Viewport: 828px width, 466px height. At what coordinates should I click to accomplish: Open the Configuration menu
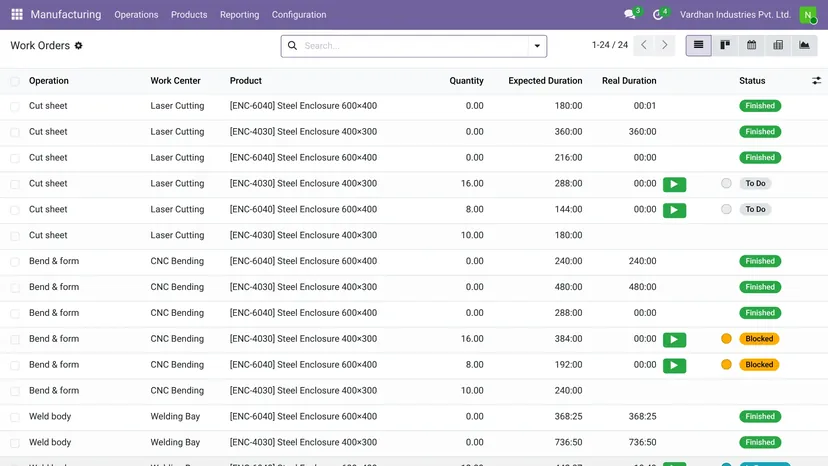pos(299,15)
